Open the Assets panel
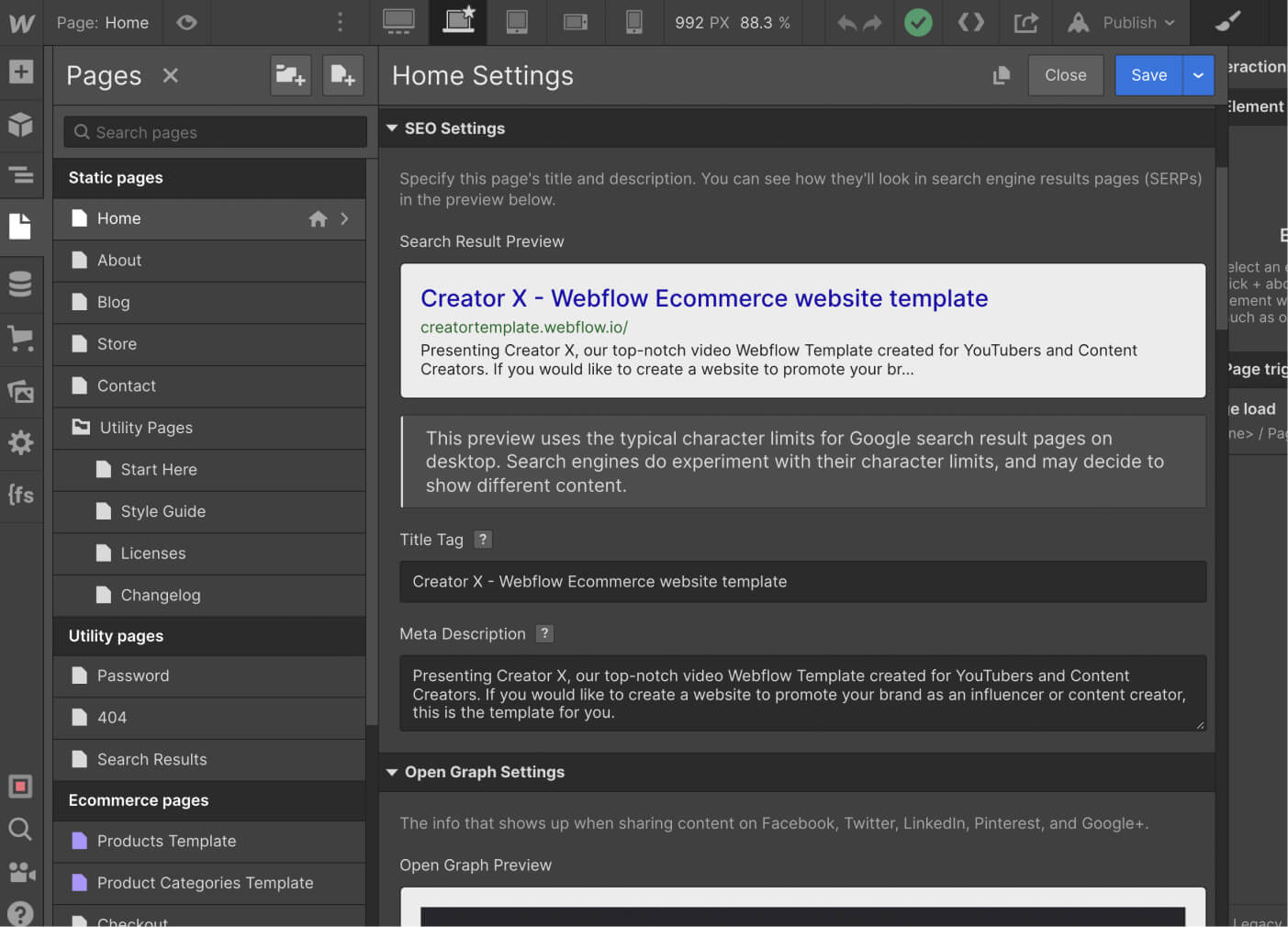The image size is (1288, 927). (x=20, y=390)
